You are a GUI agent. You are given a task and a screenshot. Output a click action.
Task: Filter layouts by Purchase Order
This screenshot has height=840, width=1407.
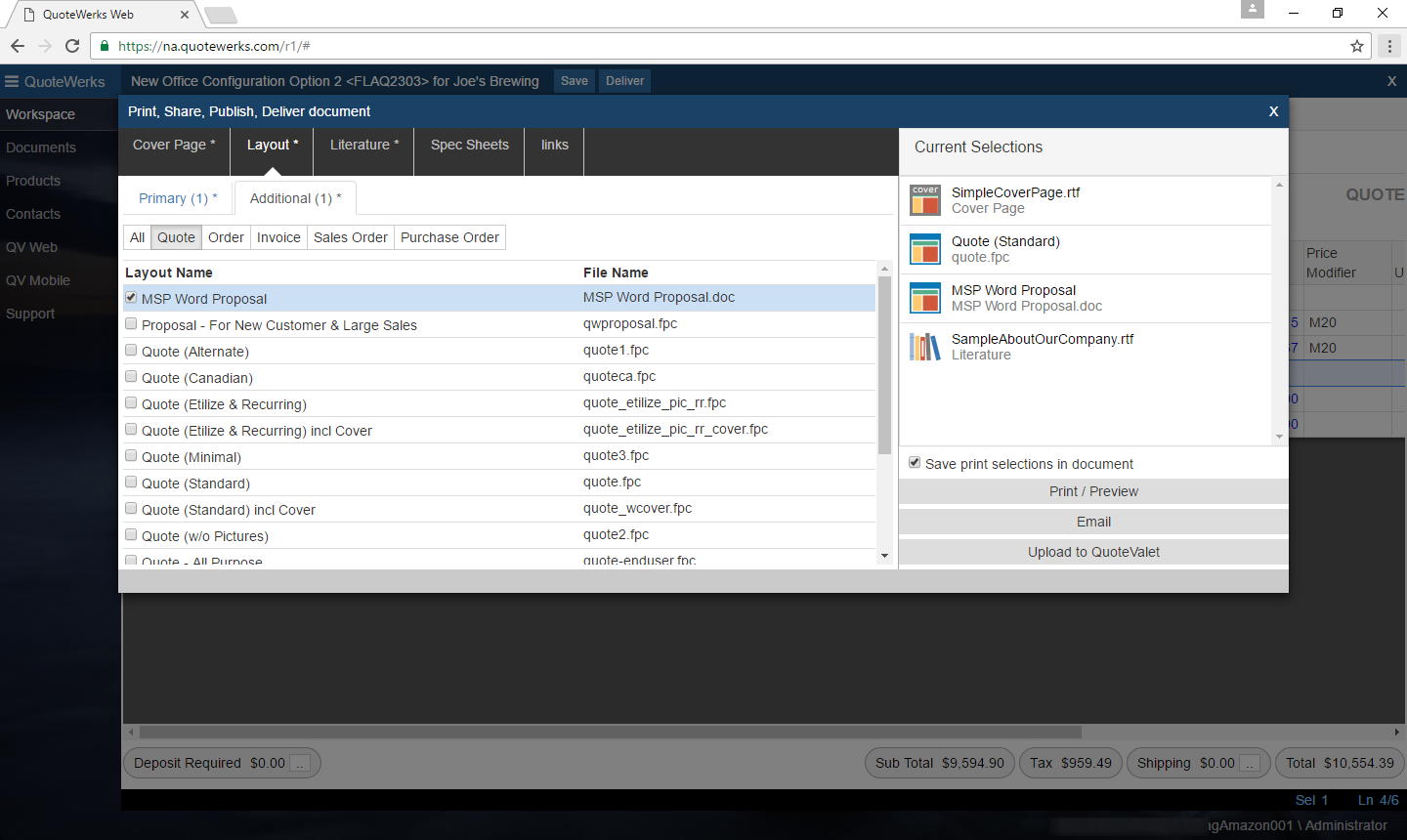449,237
